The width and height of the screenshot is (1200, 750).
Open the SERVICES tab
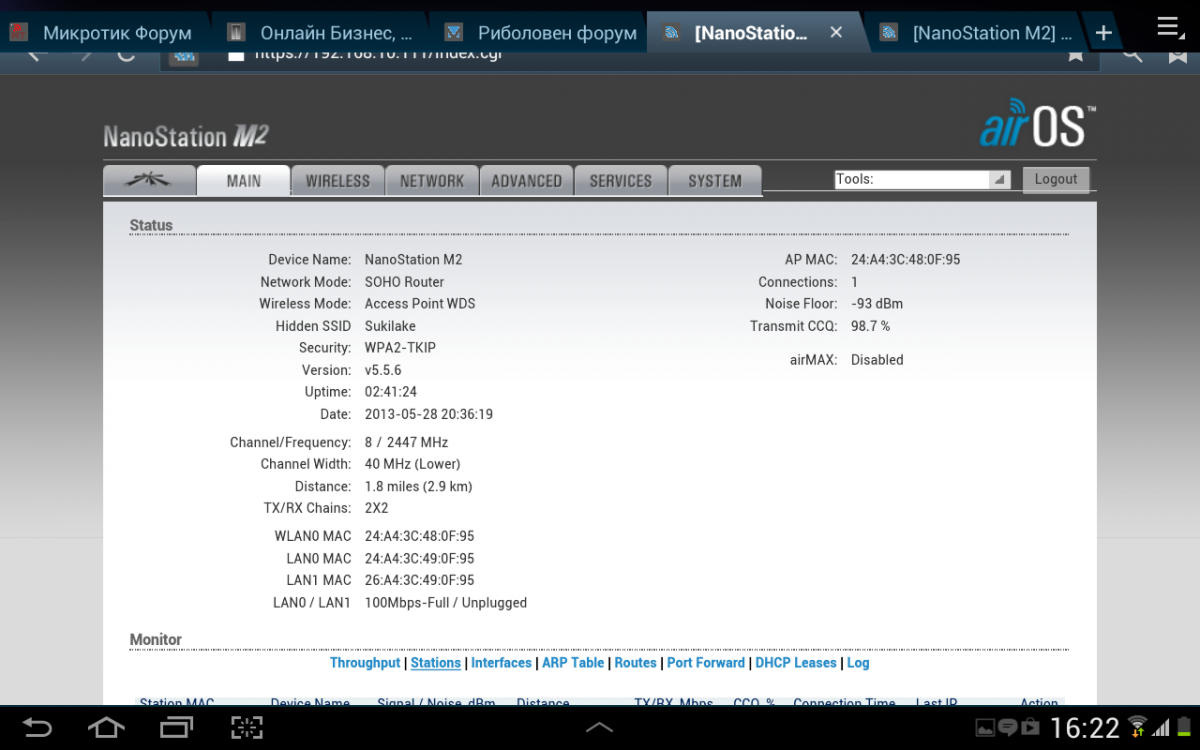(x=620, y=181)
